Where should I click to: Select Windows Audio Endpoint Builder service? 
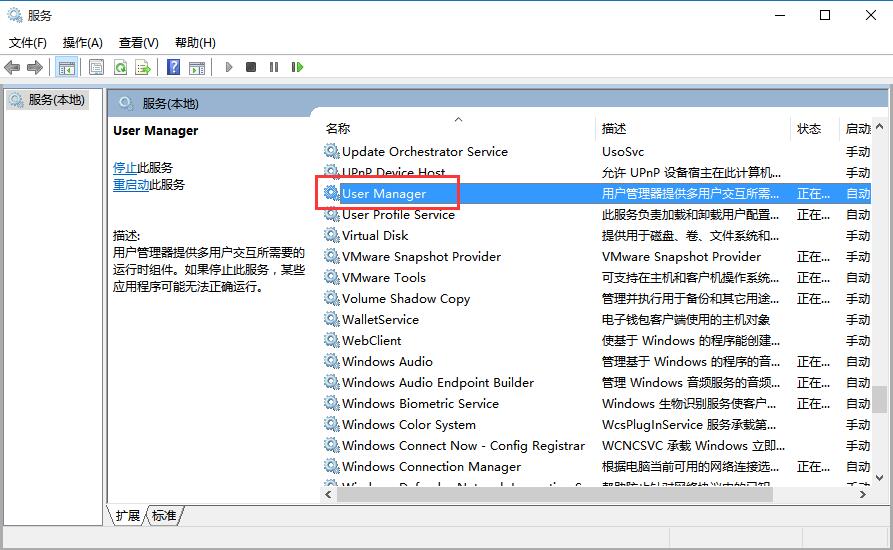click(438, 383)
